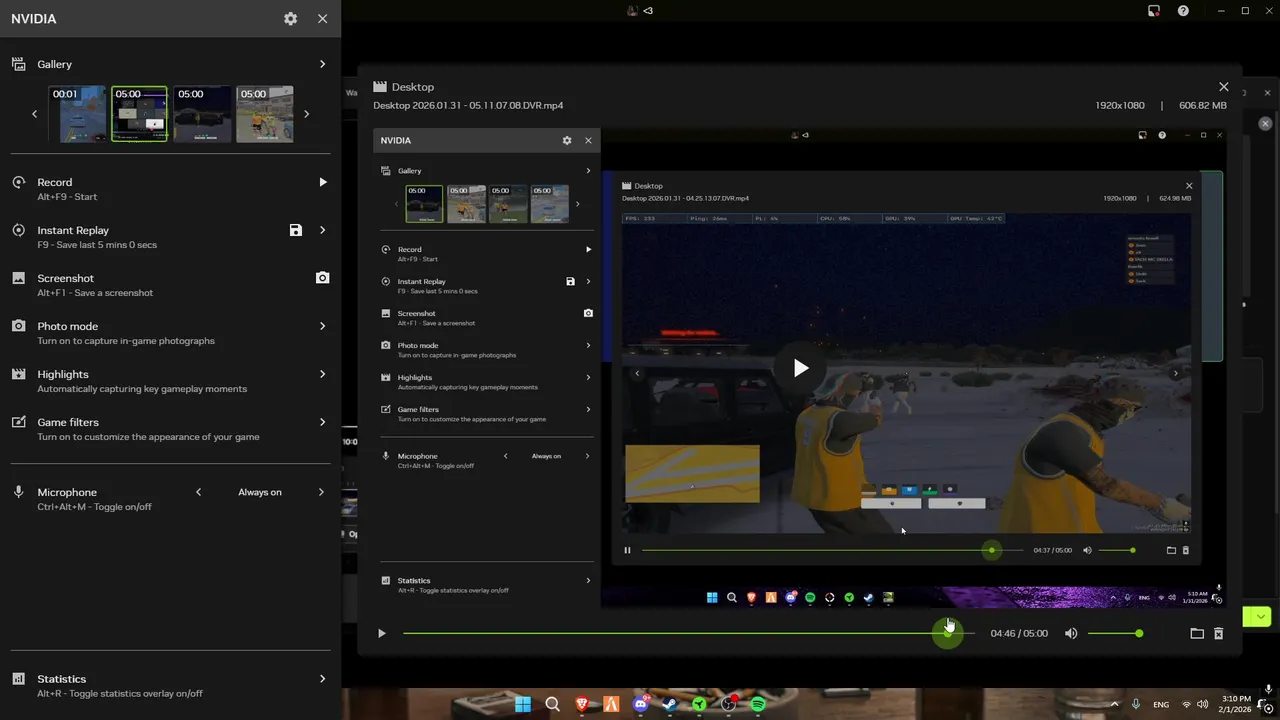1280x720 pixels.
Task: Expand the Instant Replay options chevron
Action: 322,230
